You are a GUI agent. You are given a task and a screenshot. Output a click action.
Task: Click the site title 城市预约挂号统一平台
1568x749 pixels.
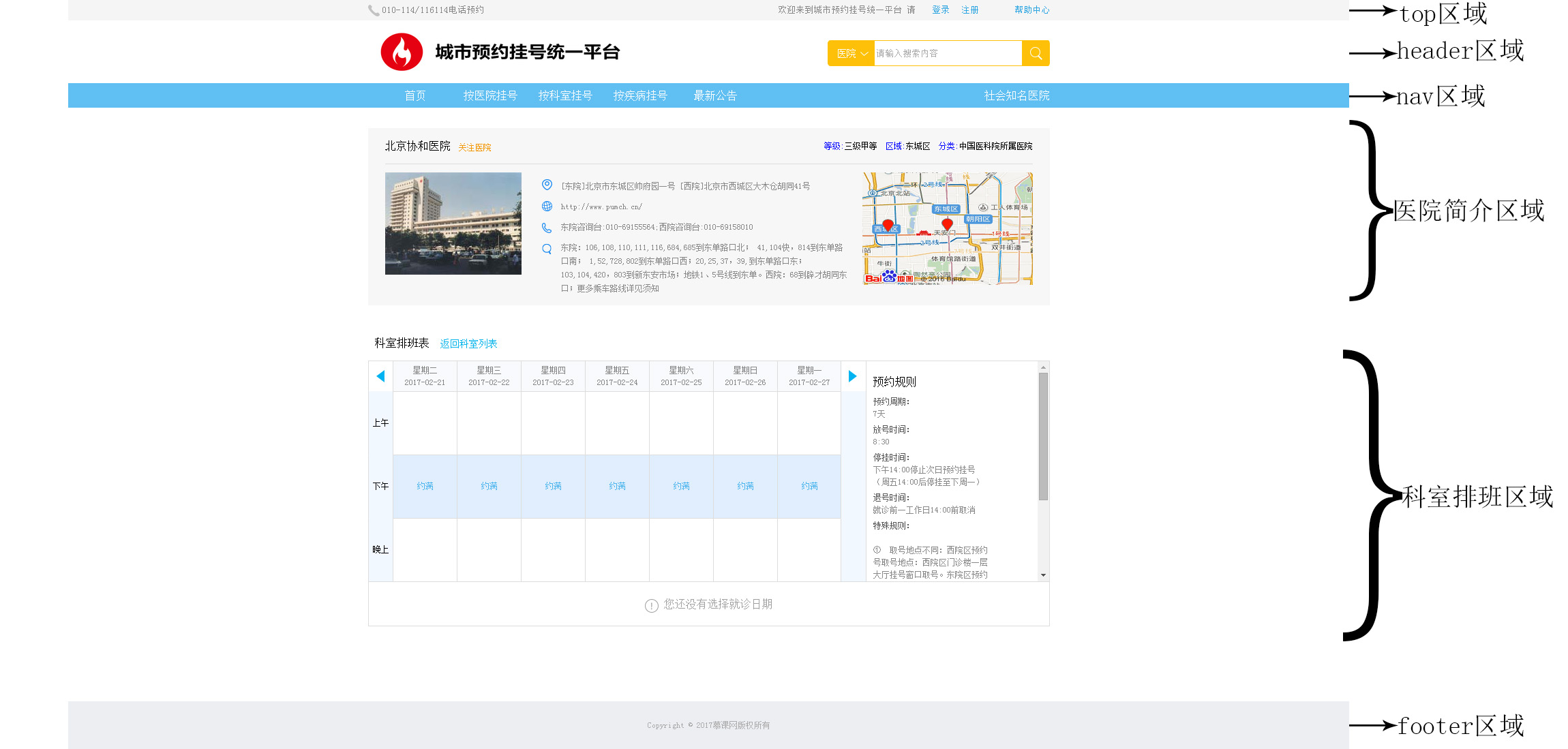[527, 52]
